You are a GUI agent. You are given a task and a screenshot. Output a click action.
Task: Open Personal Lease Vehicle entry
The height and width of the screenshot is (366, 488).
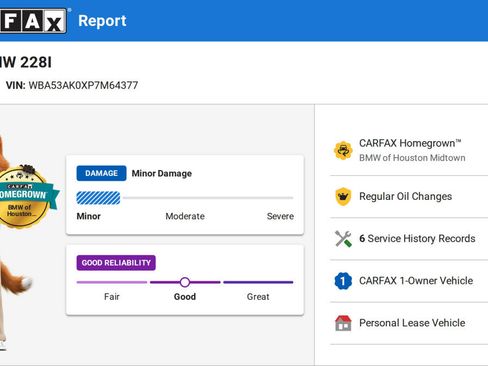[x=409, y=323]
